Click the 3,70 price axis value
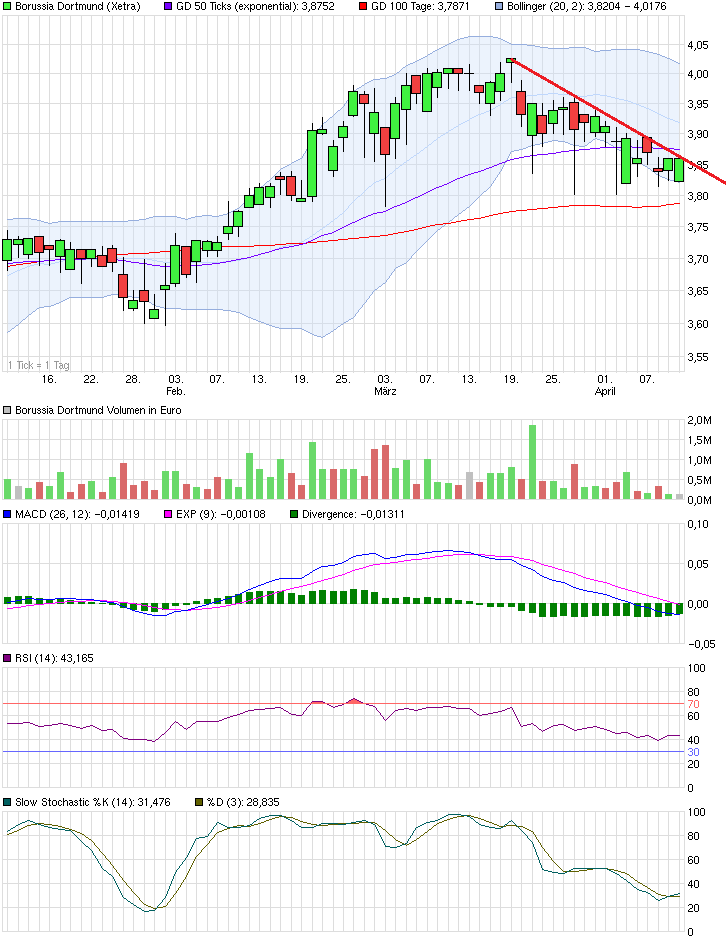Image resolution: width=726 pixels, height=940 pixels. pyautogui.click(x=698, y=259)
